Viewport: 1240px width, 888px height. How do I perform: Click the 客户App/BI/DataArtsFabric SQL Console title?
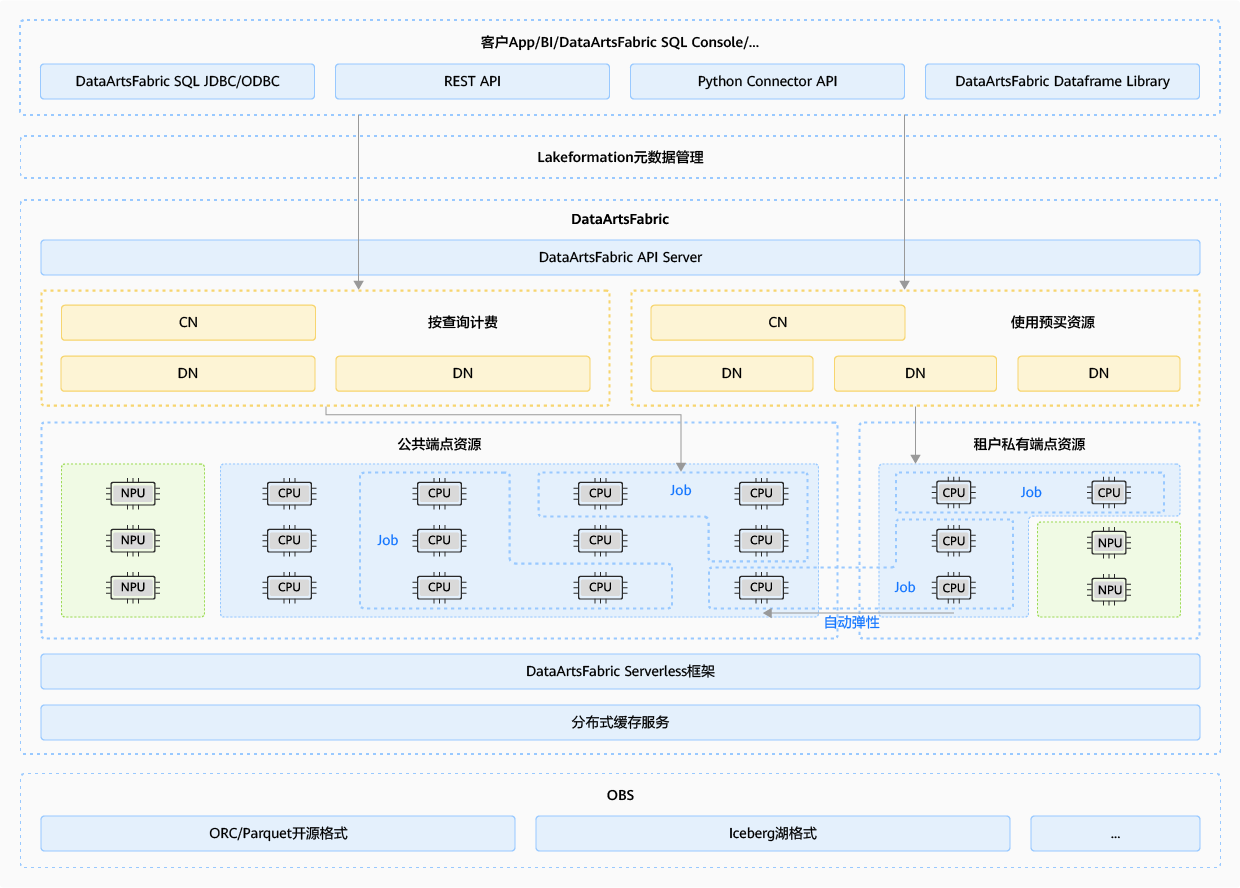pos(620,42)
